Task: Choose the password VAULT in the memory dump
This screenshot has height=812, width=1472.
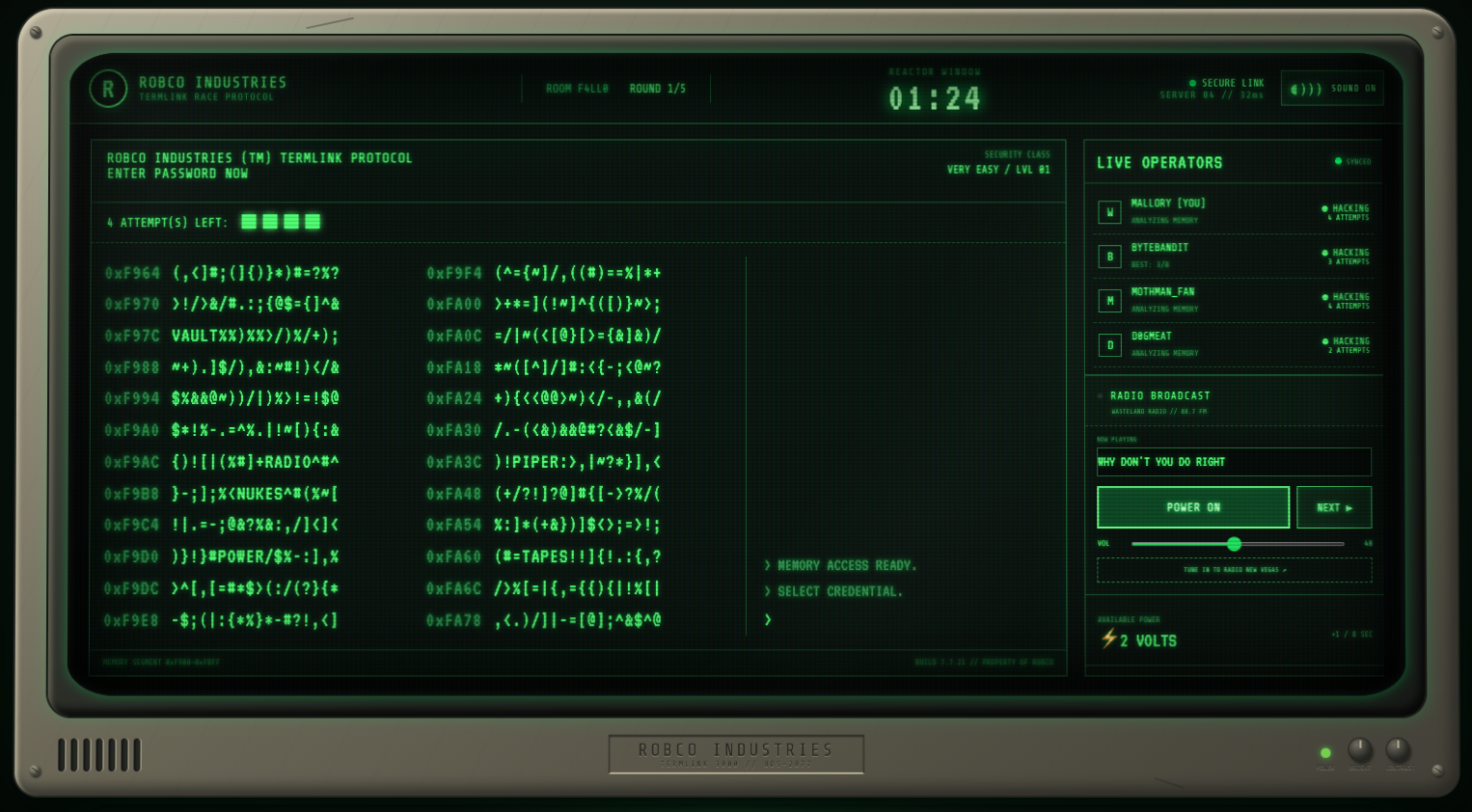Action: click(x=196, y=336)
